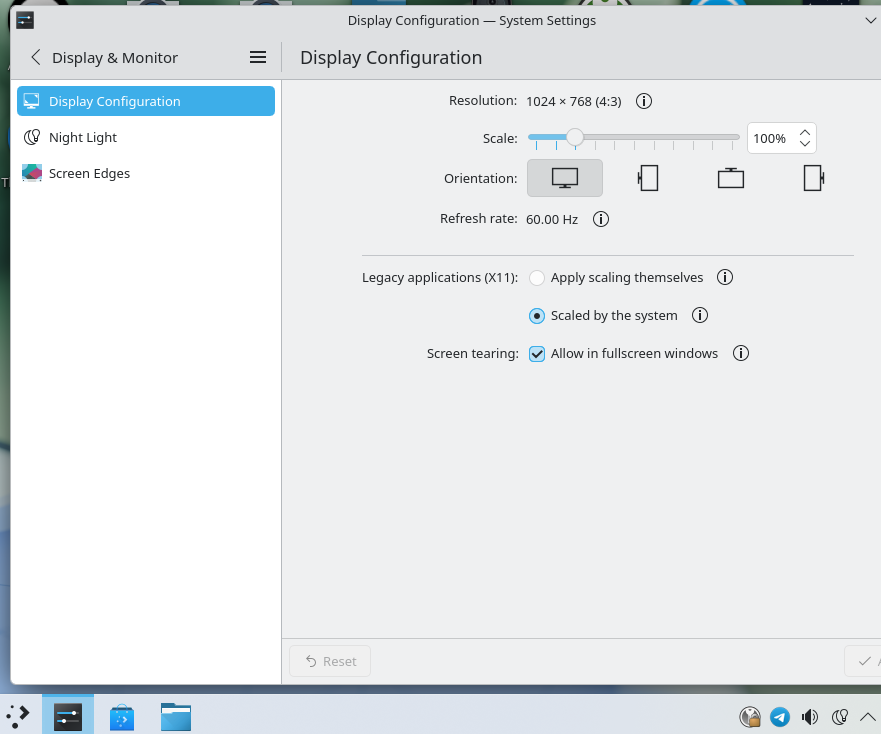Expand hidden system tray icons
The height and width of the screenshot is (734, 881).
[868, 717]
